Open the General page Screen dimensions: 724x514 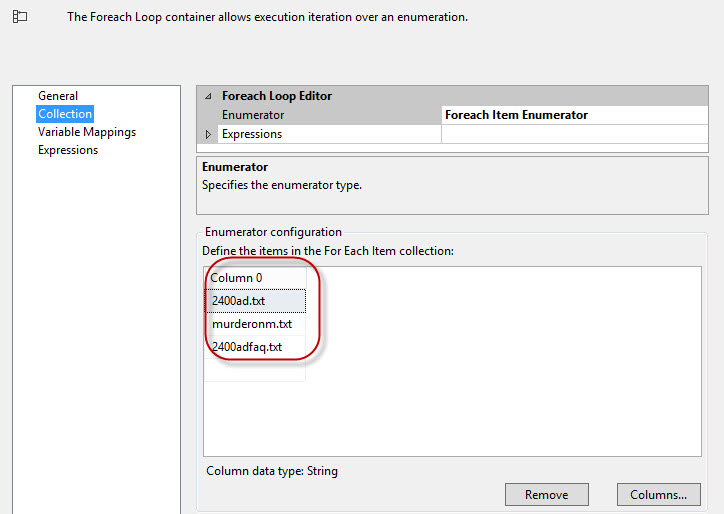(58, 96)
